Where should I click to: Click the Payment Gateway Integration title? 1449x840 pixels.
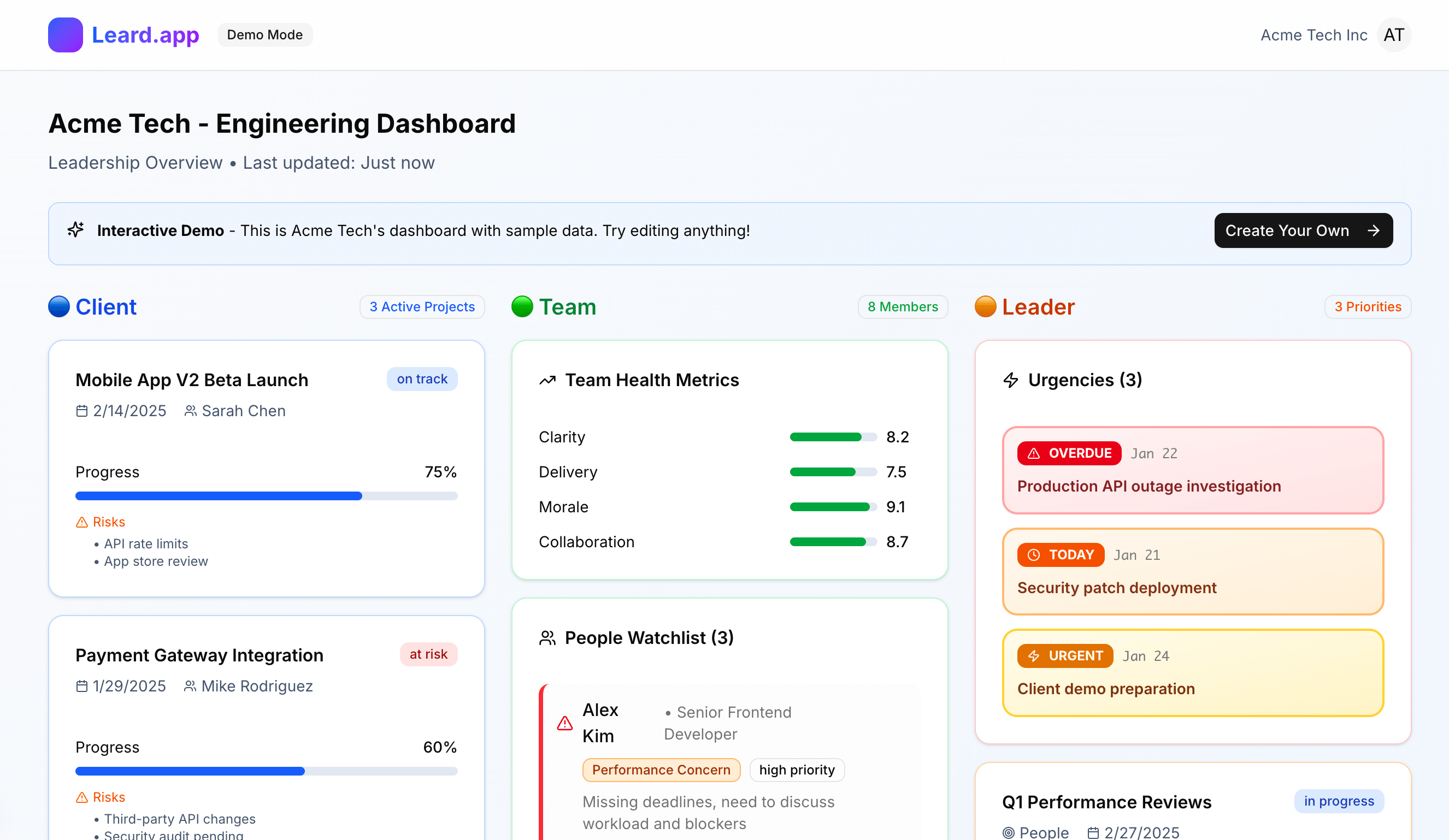click(x=199, y=655)
